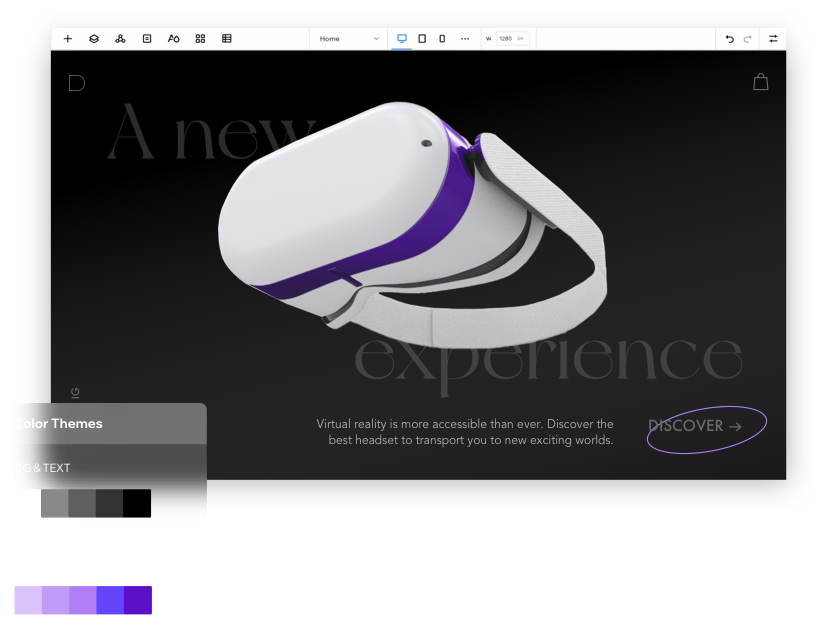Select the 'A new' heading text
The image size is (816, 638).
pyautogui.click(x=211, y=132)
